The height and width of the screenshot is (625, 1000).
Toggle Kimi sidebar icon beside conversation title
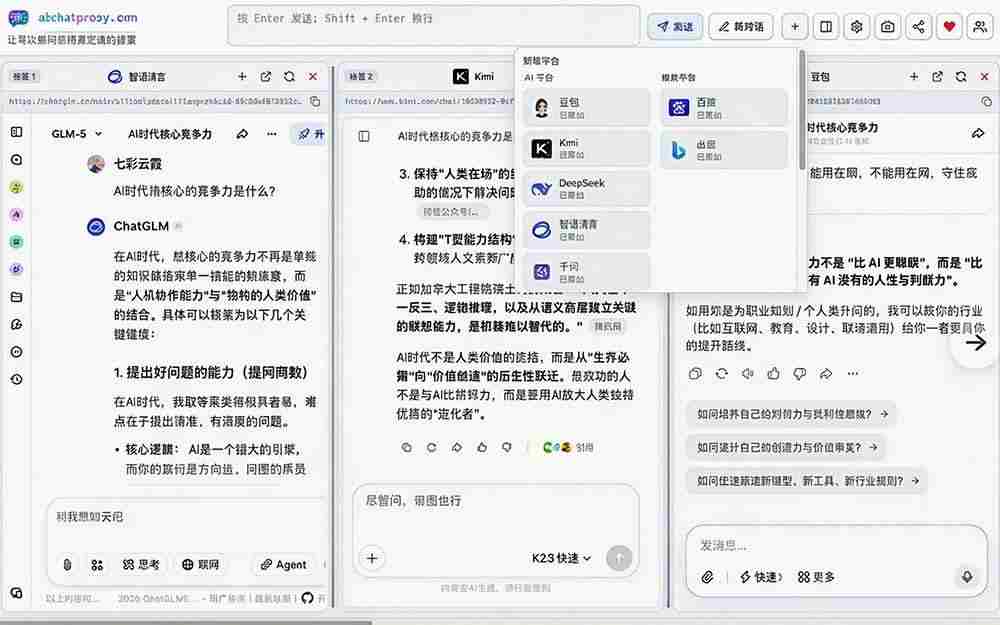click(x=364, y=136)
